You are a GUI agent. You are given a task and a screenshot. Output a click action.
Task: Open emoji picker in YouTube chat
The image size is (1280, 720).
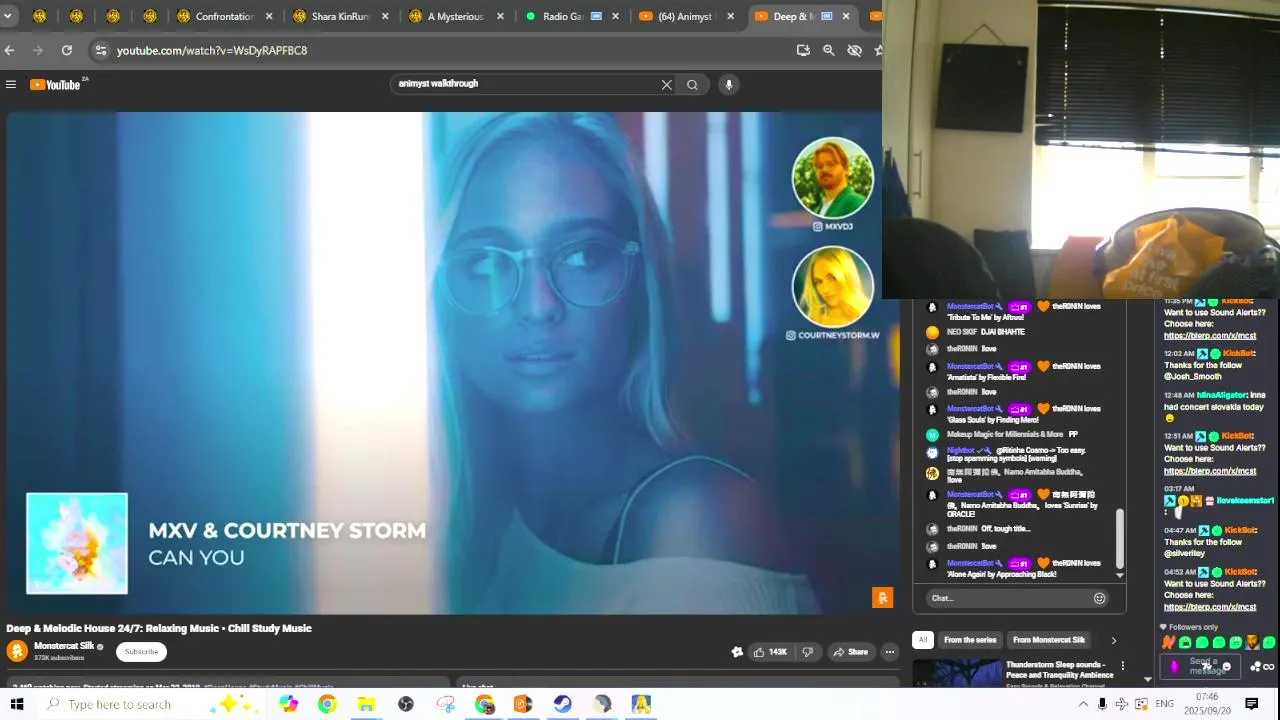point(1099,598)
